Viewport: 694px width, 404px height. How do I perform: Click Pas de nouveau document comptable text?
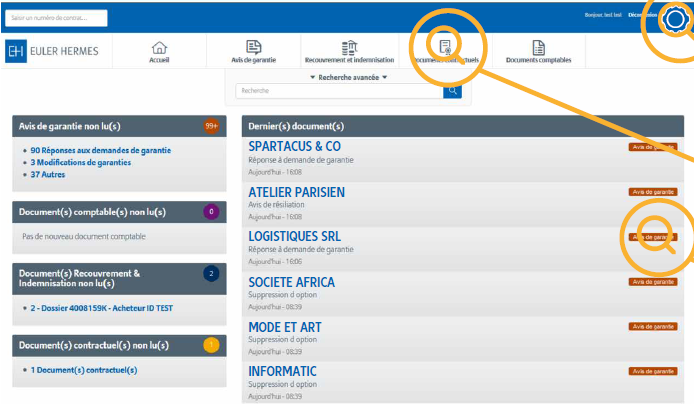84,236
